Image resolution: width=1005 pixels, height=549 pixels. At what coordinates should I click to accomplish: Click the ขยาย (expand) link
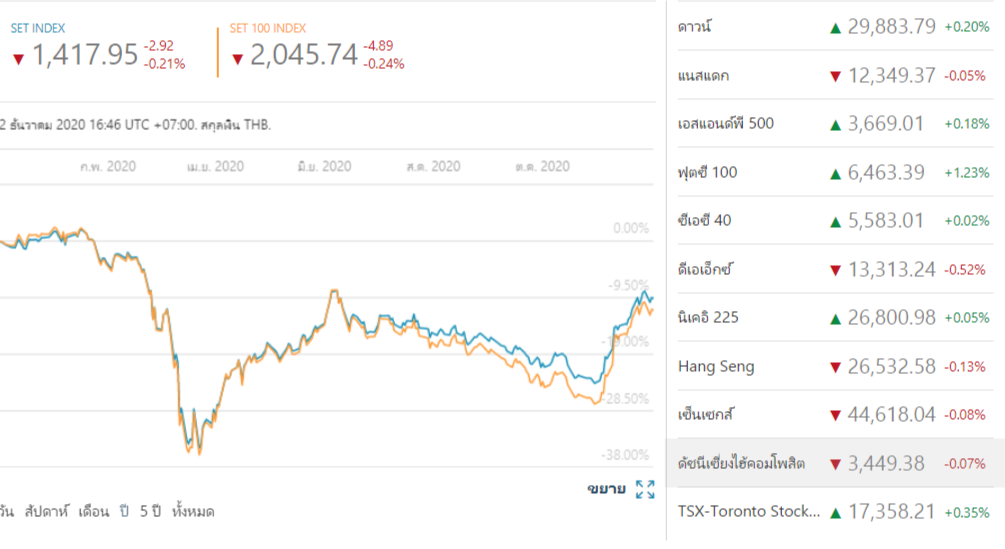[606, 489]
